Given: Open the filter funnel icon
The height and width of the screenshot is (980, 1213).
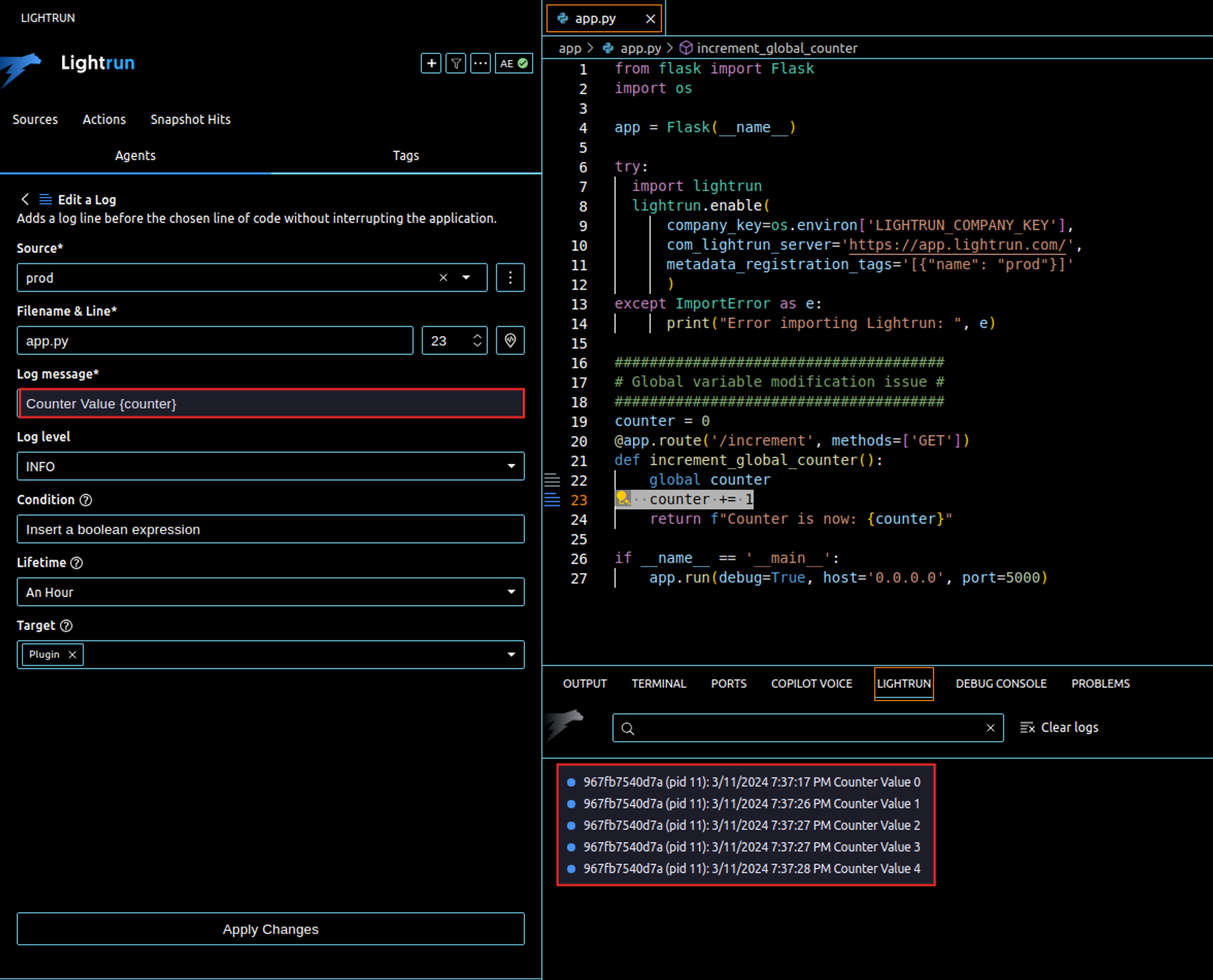Looking at the screenshot, I should point(456,63).
